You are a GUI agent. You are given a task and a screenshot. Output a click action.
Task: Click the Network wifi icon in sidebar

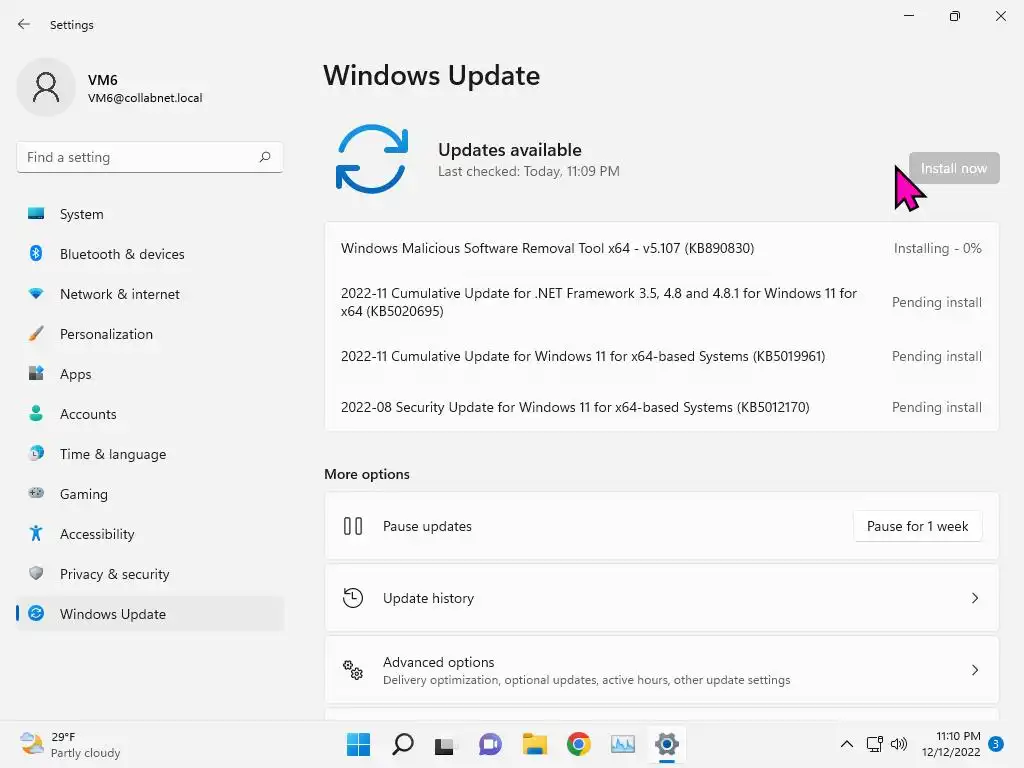(36, 293)
